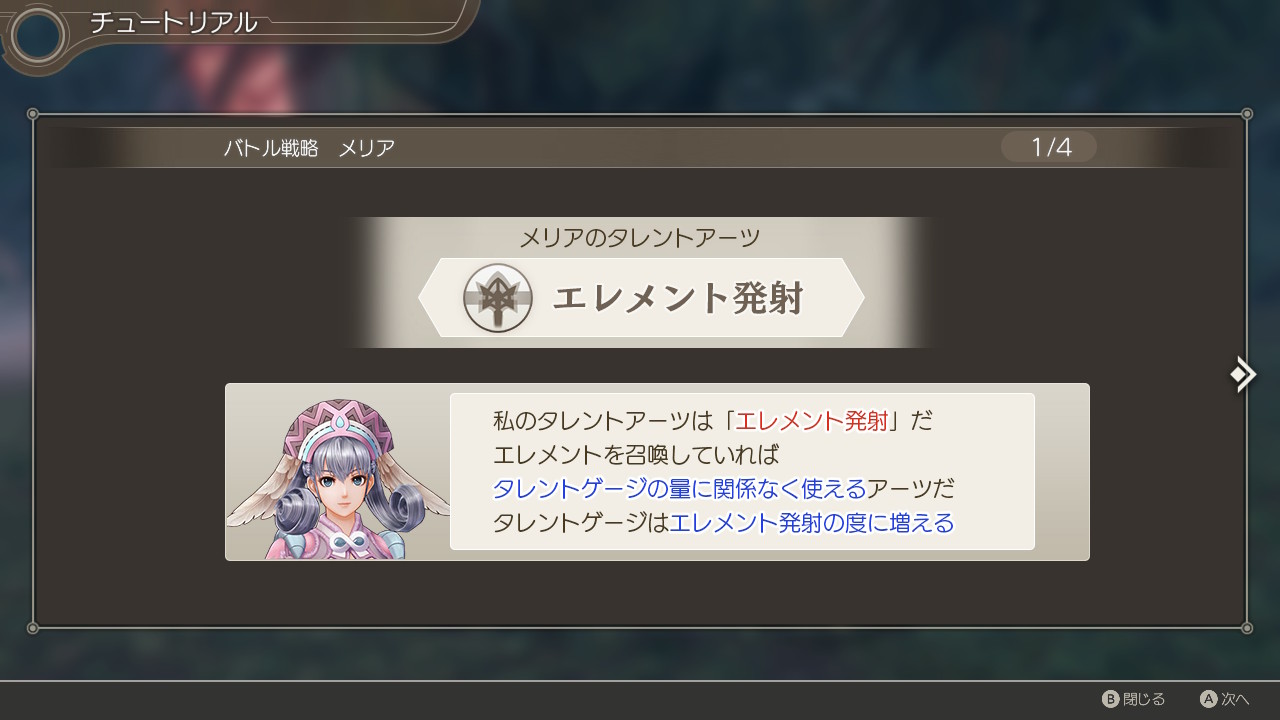The width and height of the screenshot is (1280, 720).
Task: Click the bottom-left corner rivet of the panel
Action: coord(32,628)
